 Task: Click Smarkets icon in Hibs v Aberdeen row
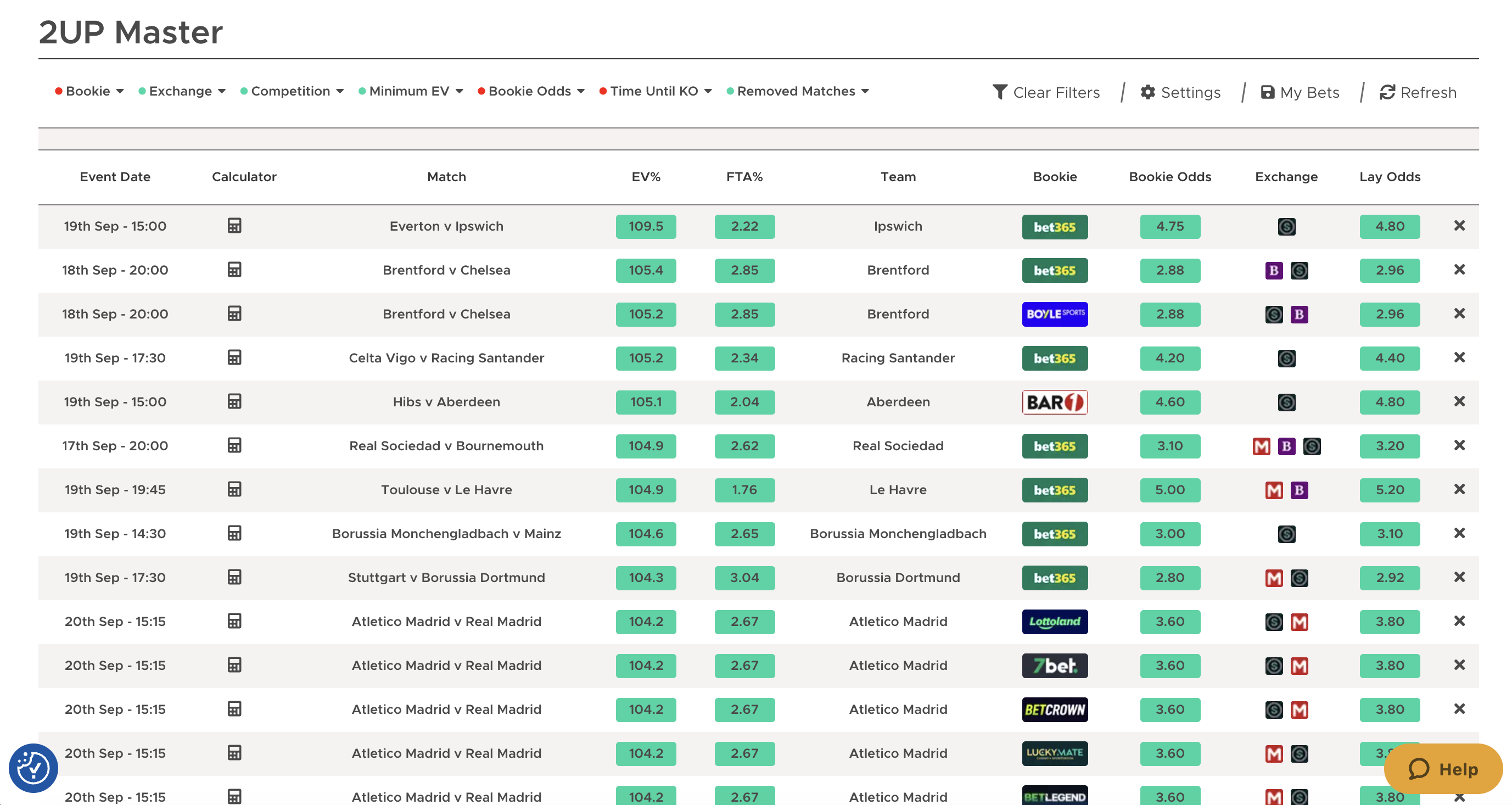coord(1286,402)
